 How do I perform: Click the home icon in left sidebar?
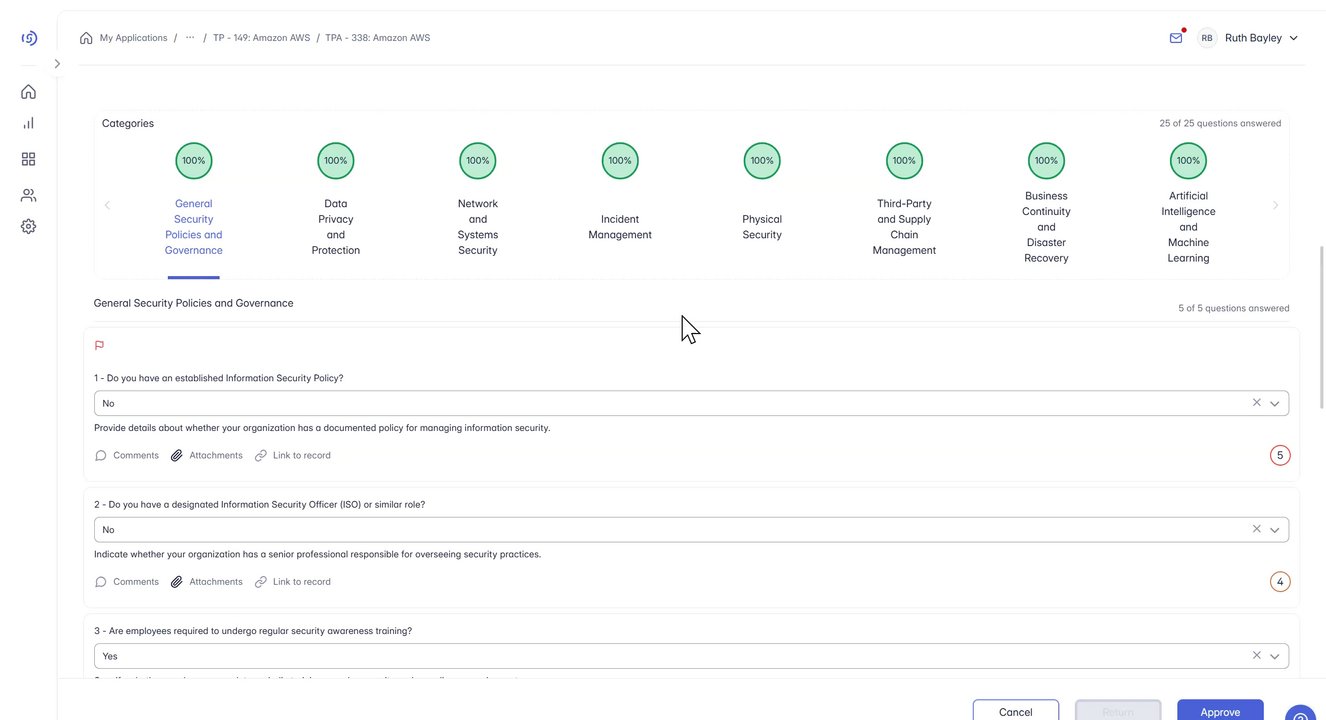28,92
